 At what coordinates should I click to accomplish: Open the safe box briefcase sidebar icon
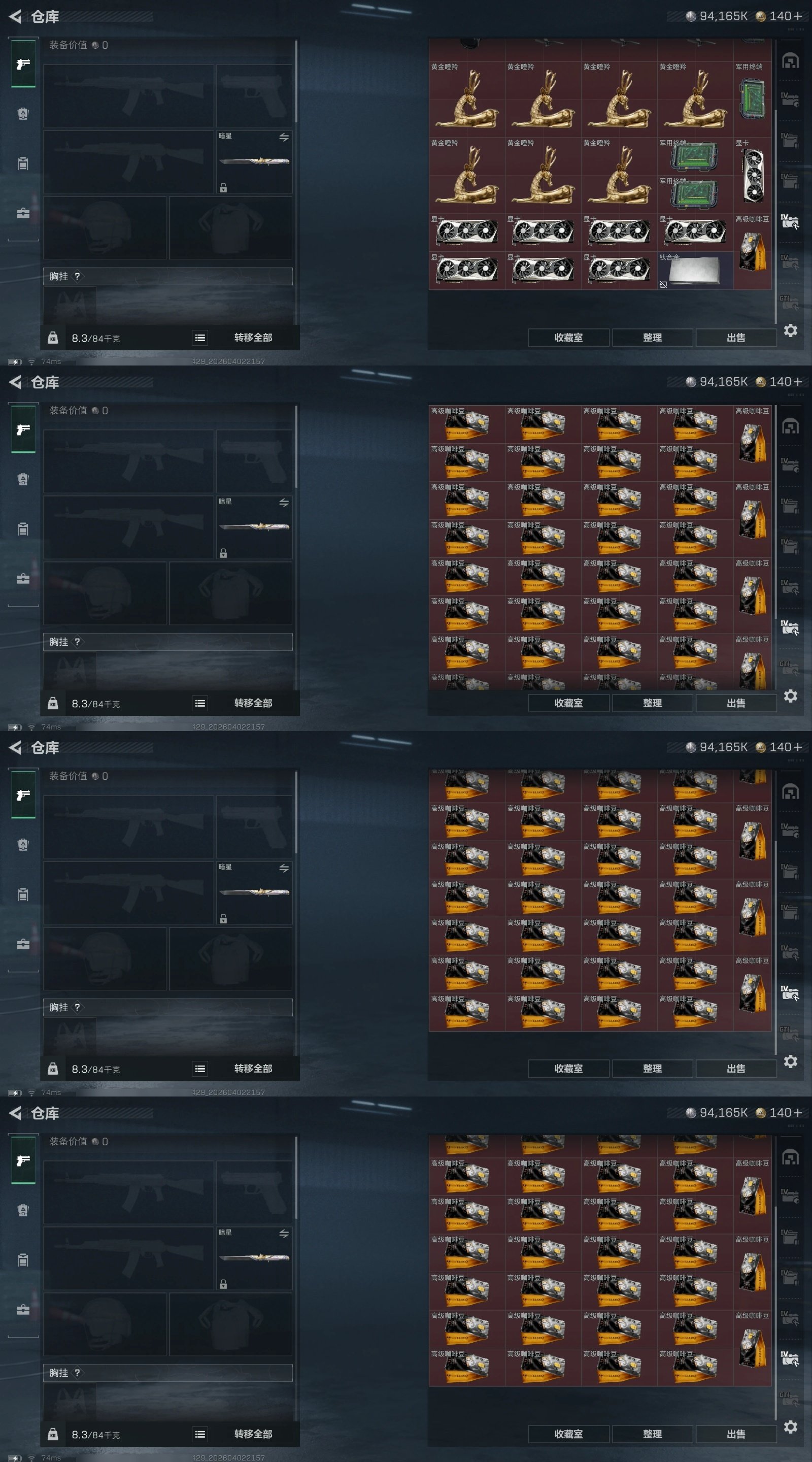point(23,213)
